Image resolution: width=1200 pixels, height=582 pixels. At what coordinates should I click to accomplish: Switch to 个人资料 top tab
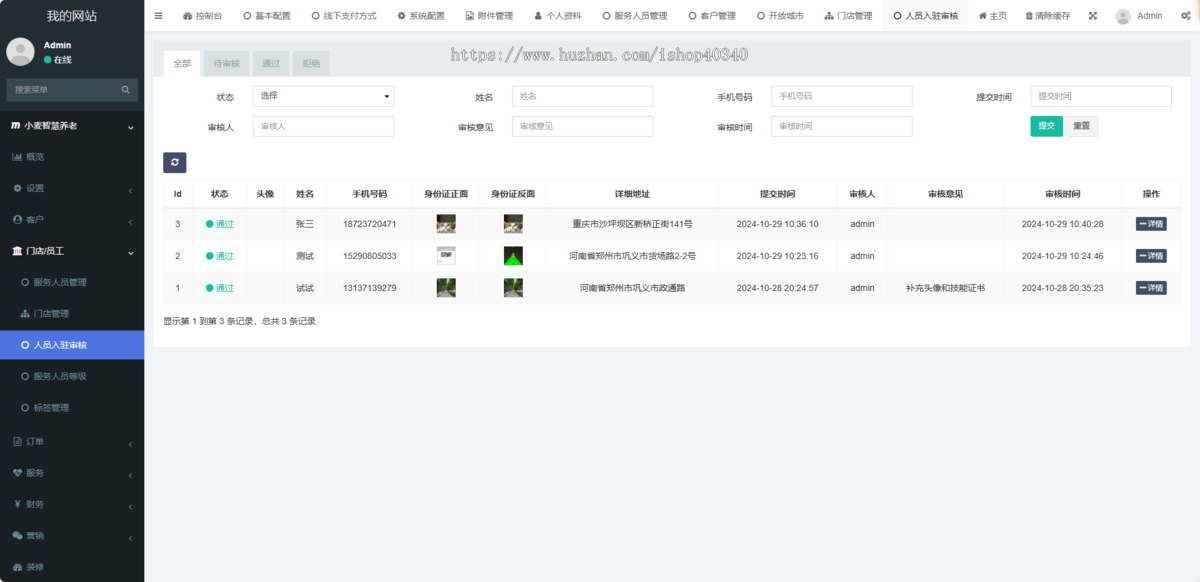(558, 16)
